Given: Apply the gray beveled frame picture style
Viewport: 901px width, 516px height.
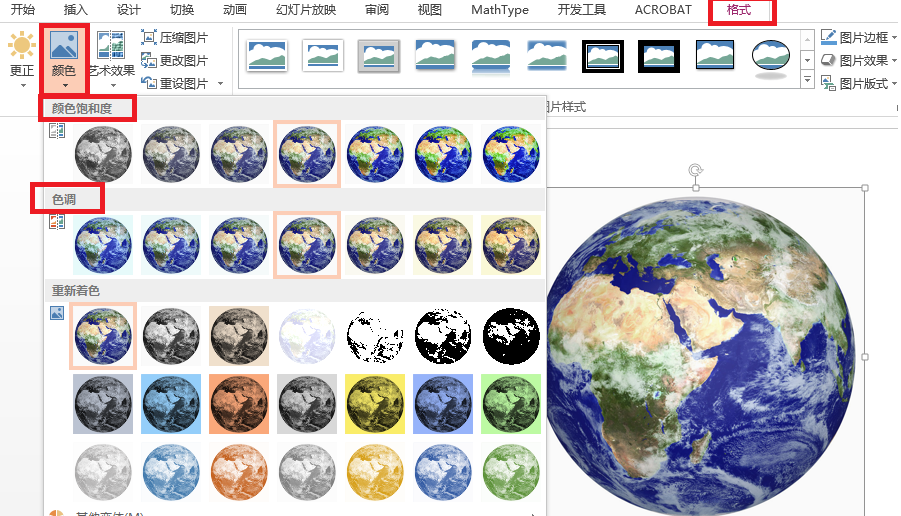Looking at the screenshot, I should [379, 56].
